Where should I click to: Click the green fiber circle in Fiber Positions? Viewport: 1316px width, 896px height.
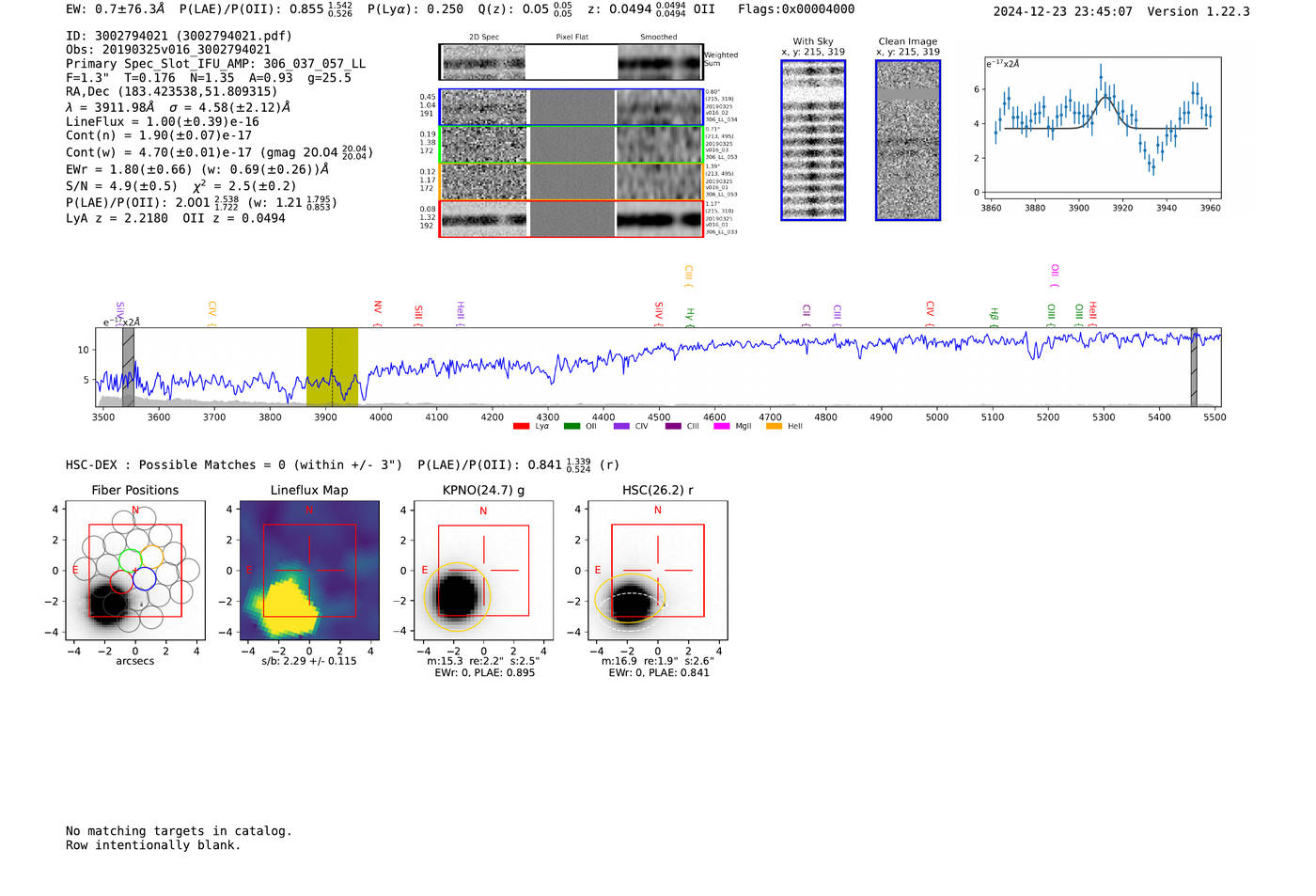tap(131, 559)
